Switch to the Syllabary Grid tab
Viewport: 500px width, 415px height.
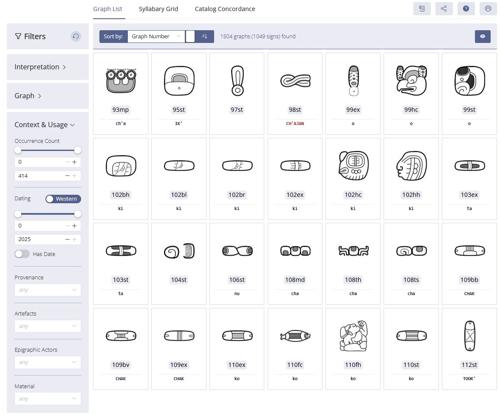[x=158, y=9]
